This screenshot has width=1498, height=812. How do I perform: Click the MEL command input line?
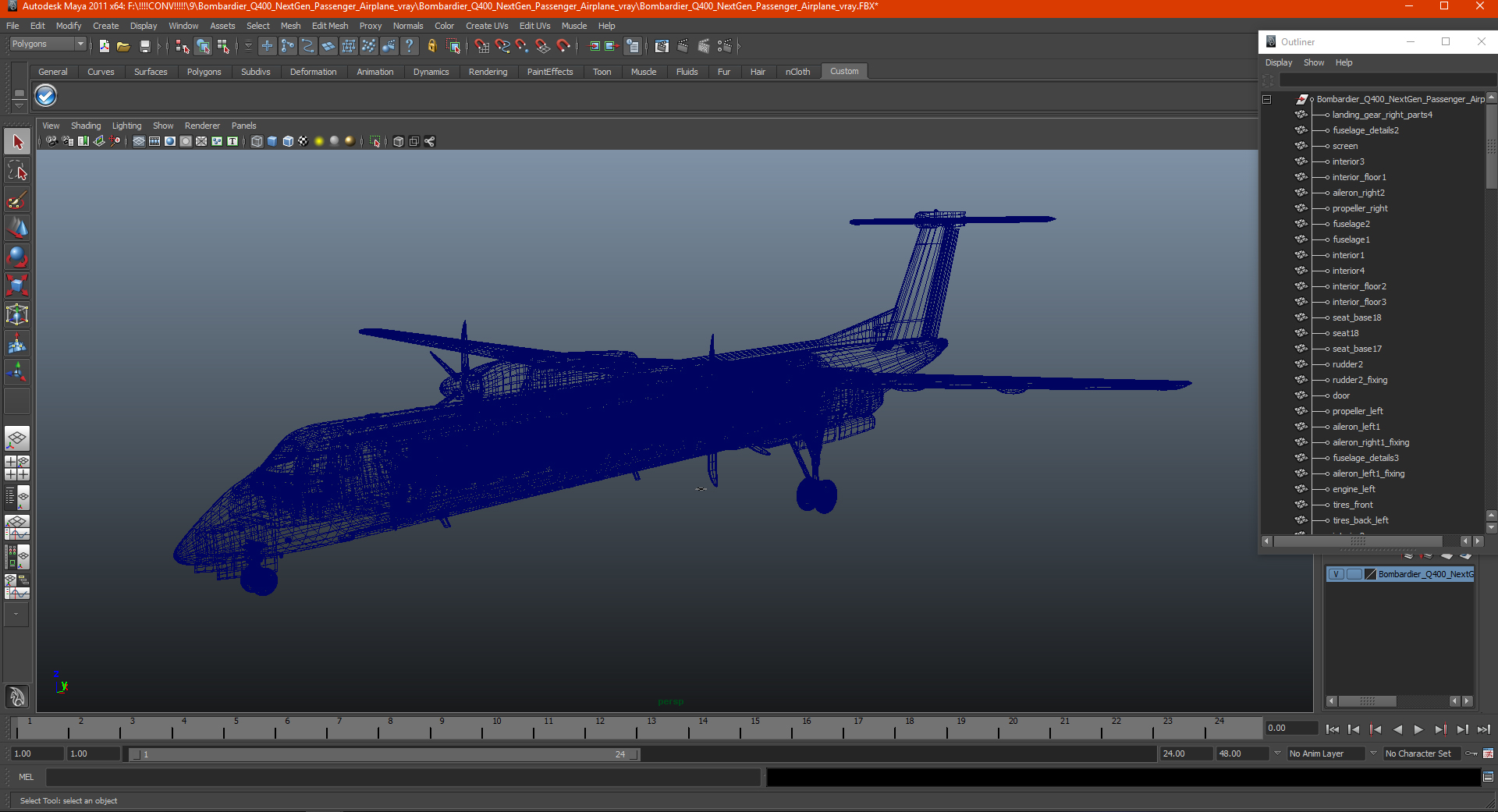pos(403,777)
